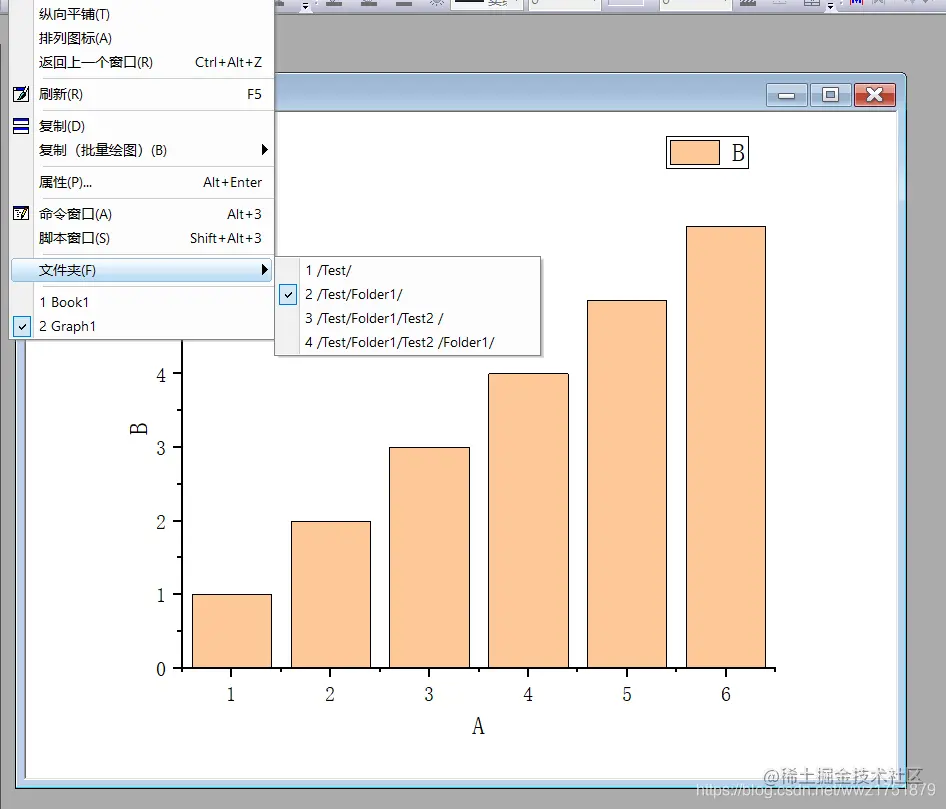Click the refresh icon beside 刷新(R)

tap(21, 94)
